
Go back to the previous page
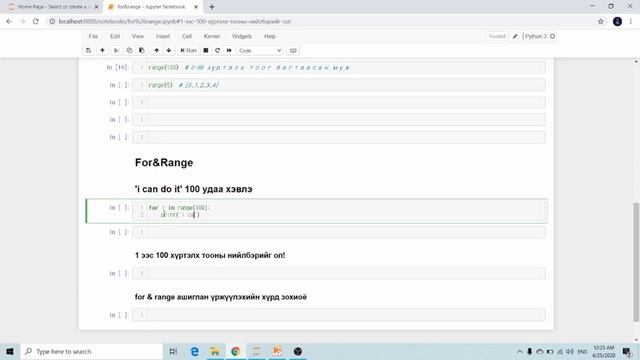click(x=9, y=21)
